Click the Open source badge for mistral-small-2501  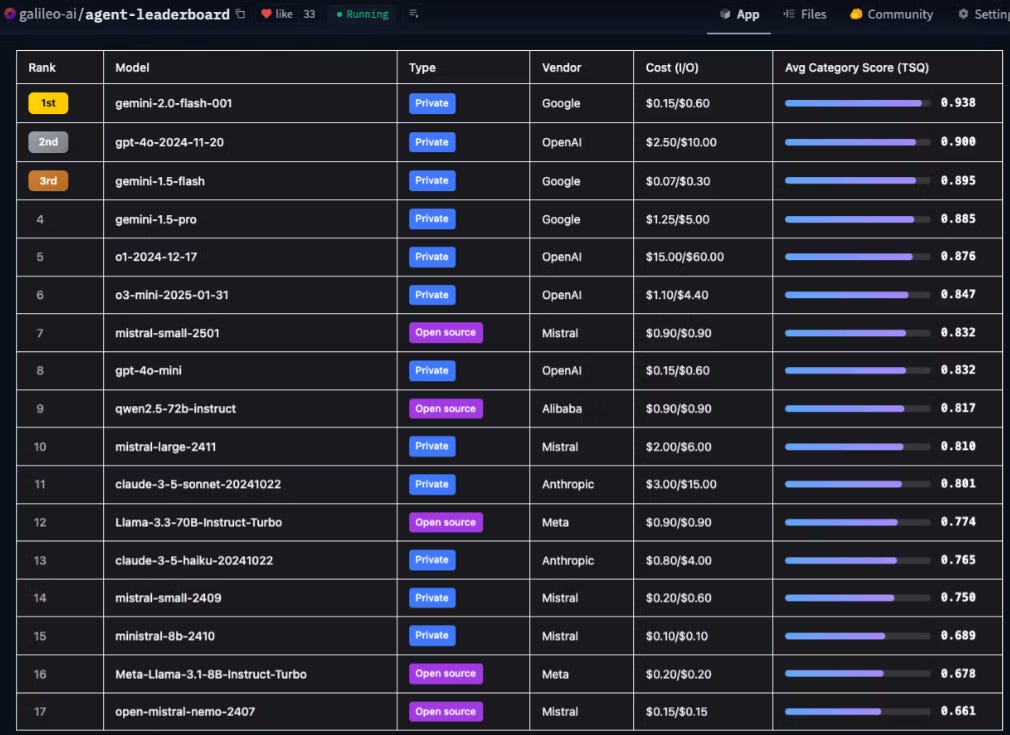(446, 332)
